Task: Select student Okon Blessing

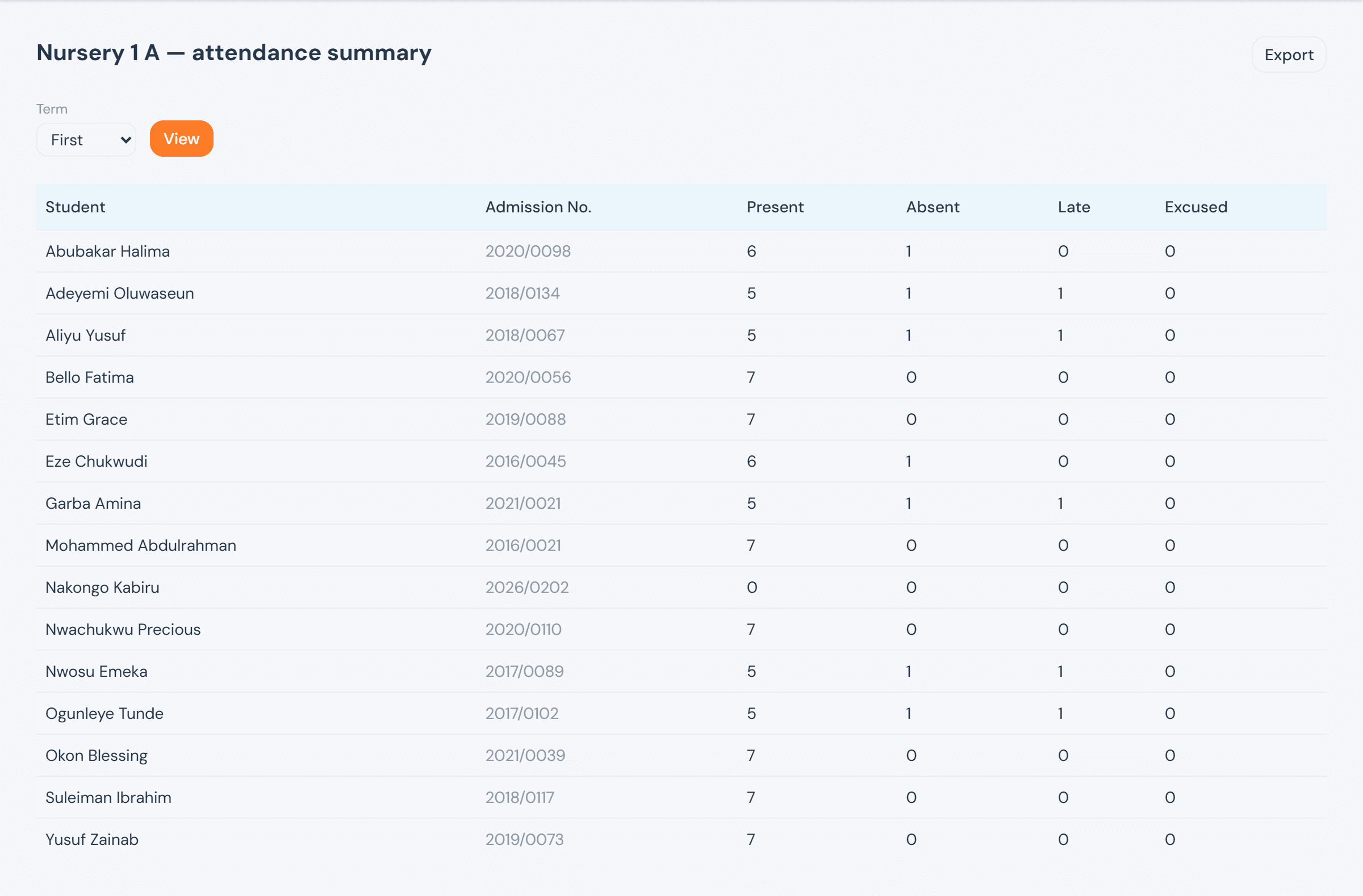Action: tap(97, 755)
